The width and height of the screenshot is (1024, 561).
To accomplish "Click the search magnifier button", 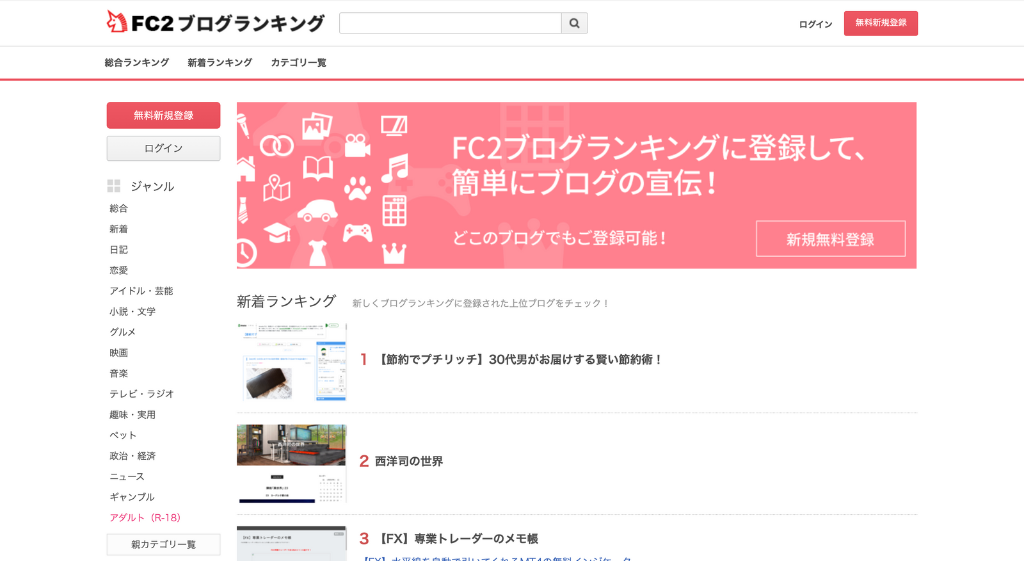I will point(574,24).
